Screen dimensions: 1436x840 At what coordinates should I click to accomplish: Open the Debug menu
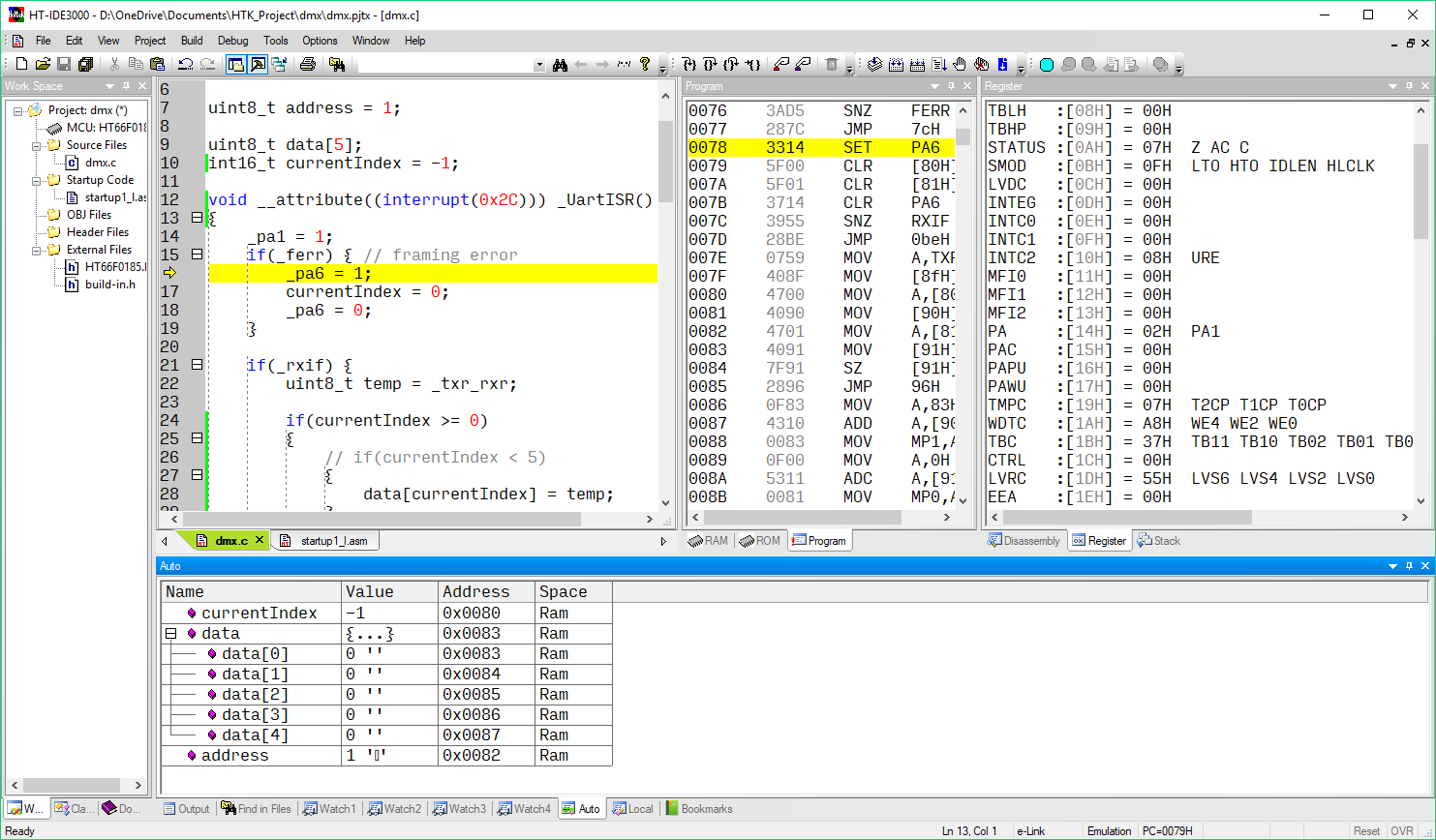click(232, 41)
